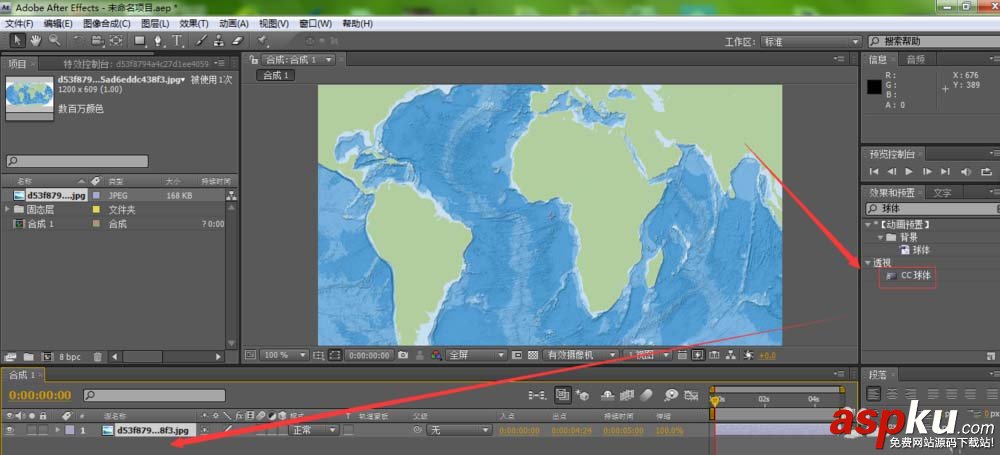Click the current-time indicator on the timeline ruler
The width and height of the screenshot is (1000, 455).
tap(714, 401)
